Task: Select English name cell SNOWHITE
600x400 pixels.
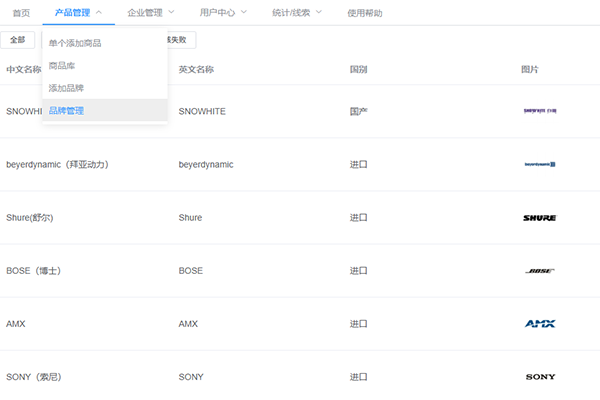Action: tap(202, 111)
